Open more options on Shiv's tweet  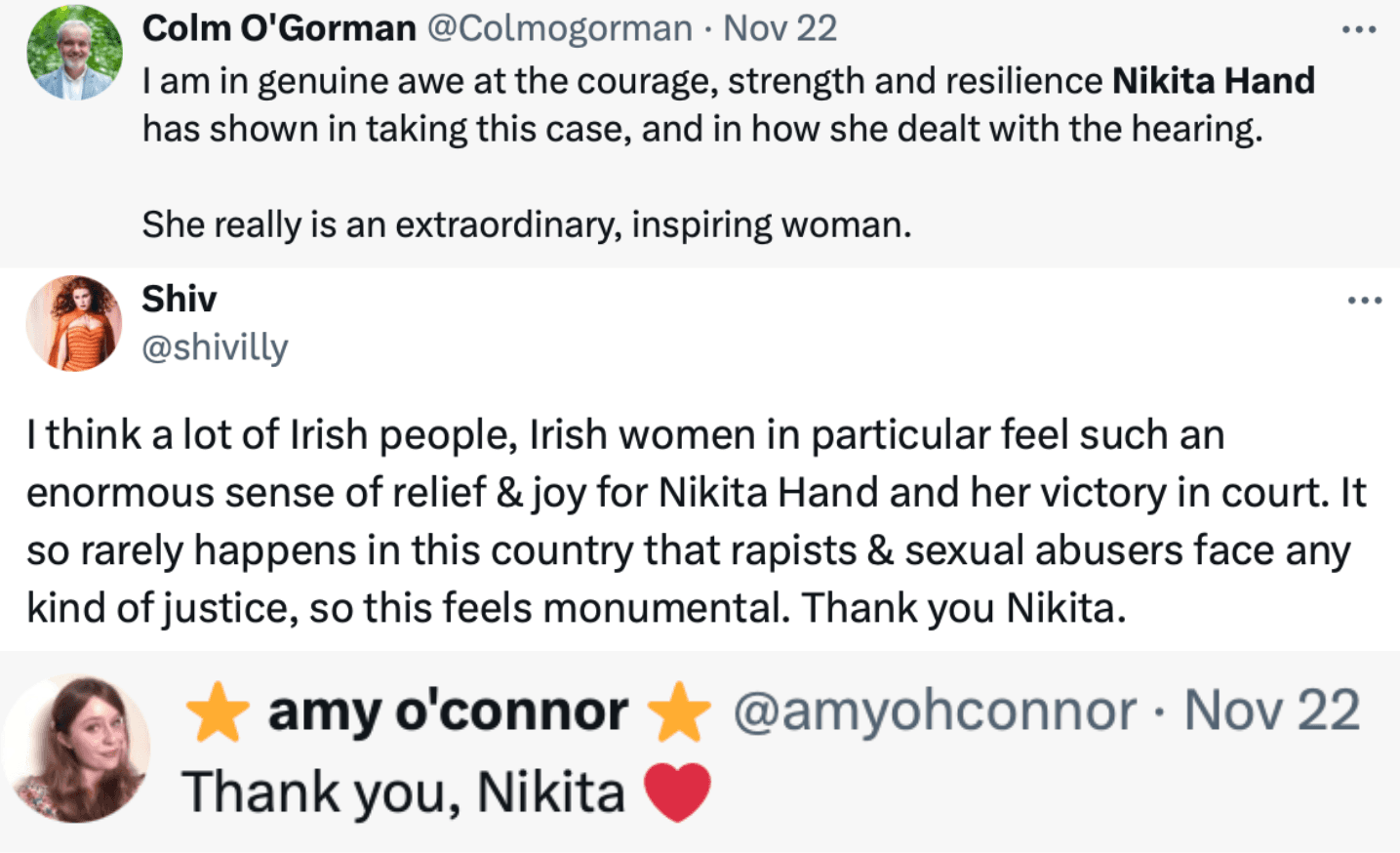1364,300
